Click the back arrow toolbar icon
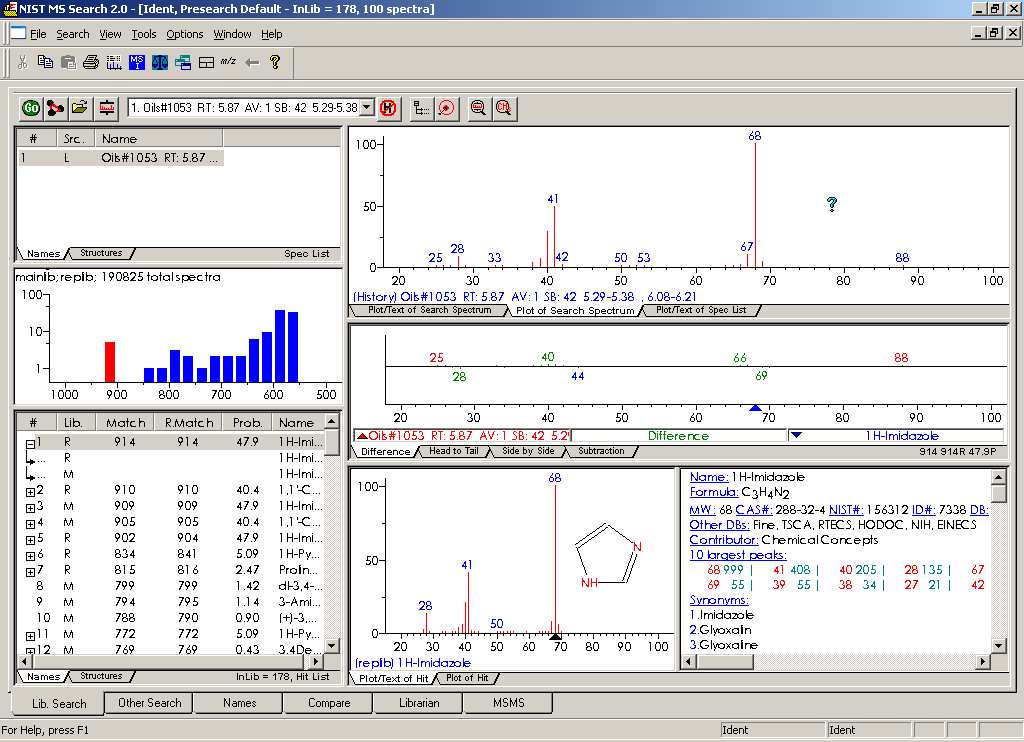 (x=252, y=62)
